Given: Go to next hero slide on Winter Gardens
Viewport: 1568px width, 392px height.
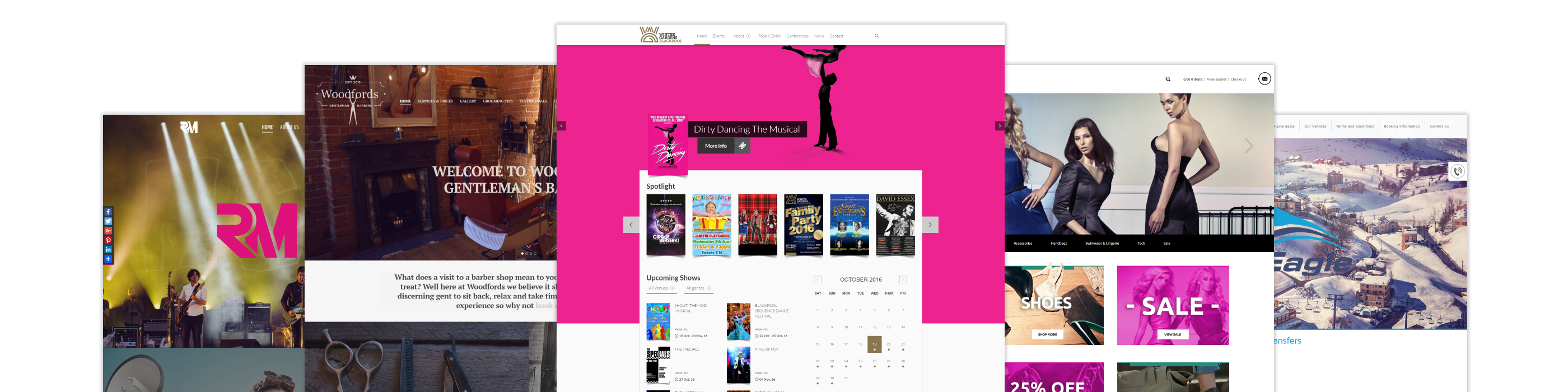Looking at the screenshot, I should click(1000, 126).
